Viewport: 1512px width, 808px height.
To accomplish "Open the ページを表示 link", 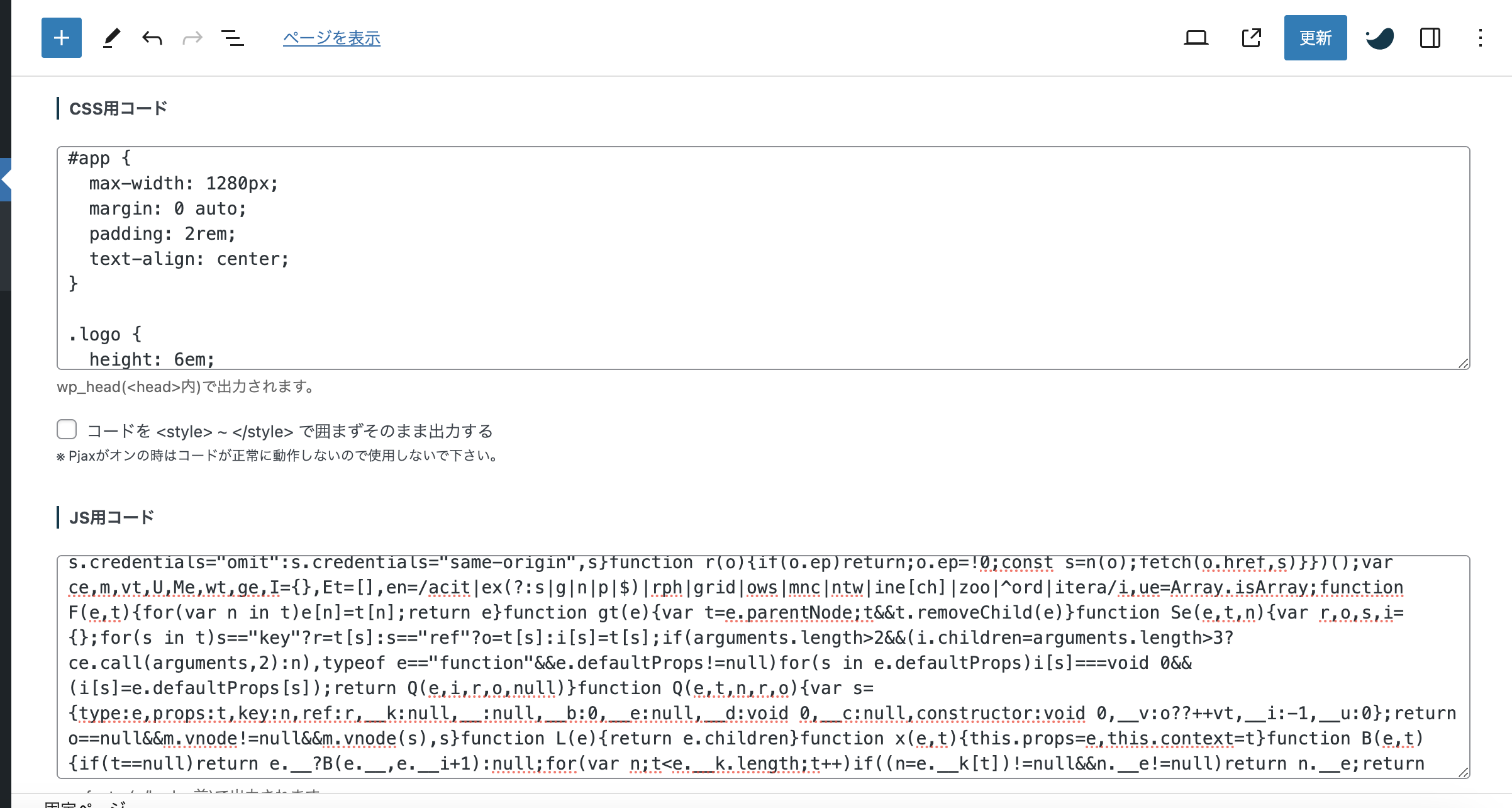I will point(331,38).
